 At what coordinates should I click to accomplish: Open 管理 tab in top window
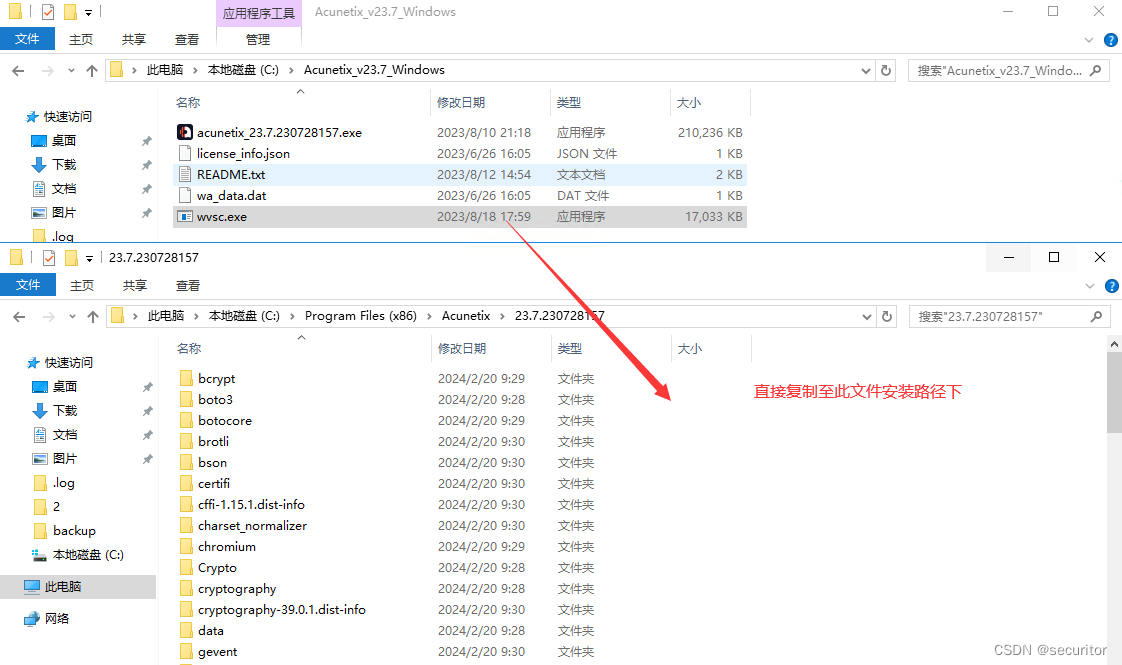[258, 39]
